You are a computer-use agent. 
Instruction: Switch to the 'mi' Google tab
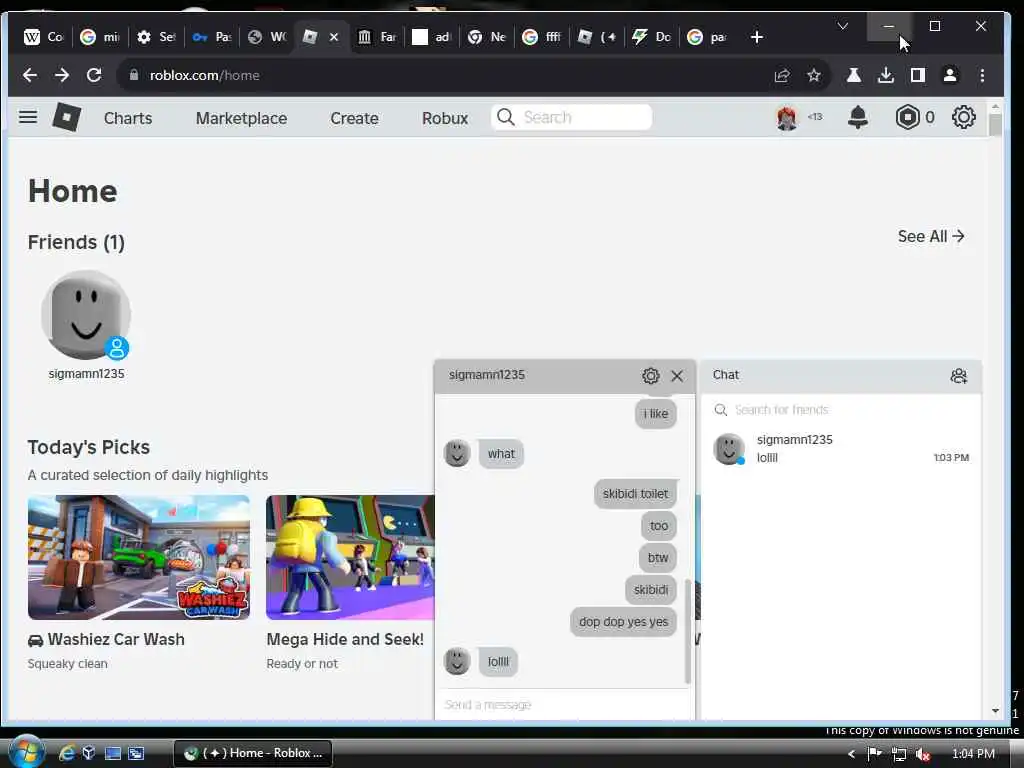click(x=100, y=37)
